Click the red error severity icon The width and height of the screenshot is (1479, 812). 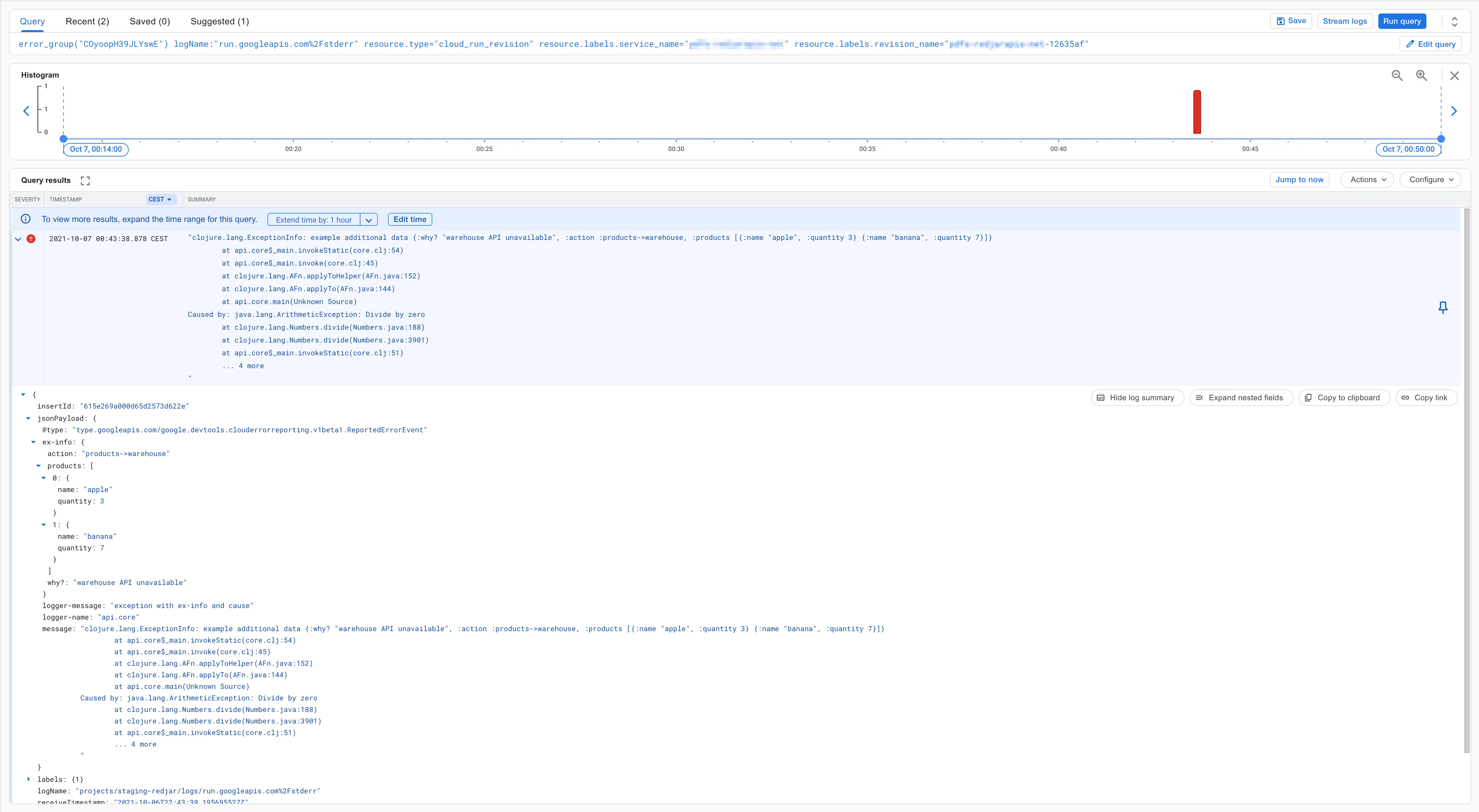pos(31,239)
